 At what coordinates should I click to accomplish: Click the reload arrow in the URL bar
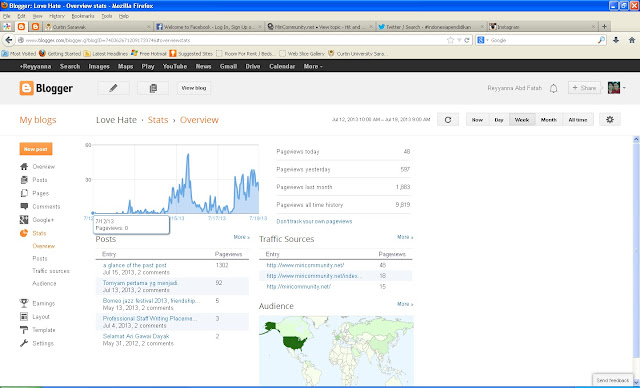point(467,40)
